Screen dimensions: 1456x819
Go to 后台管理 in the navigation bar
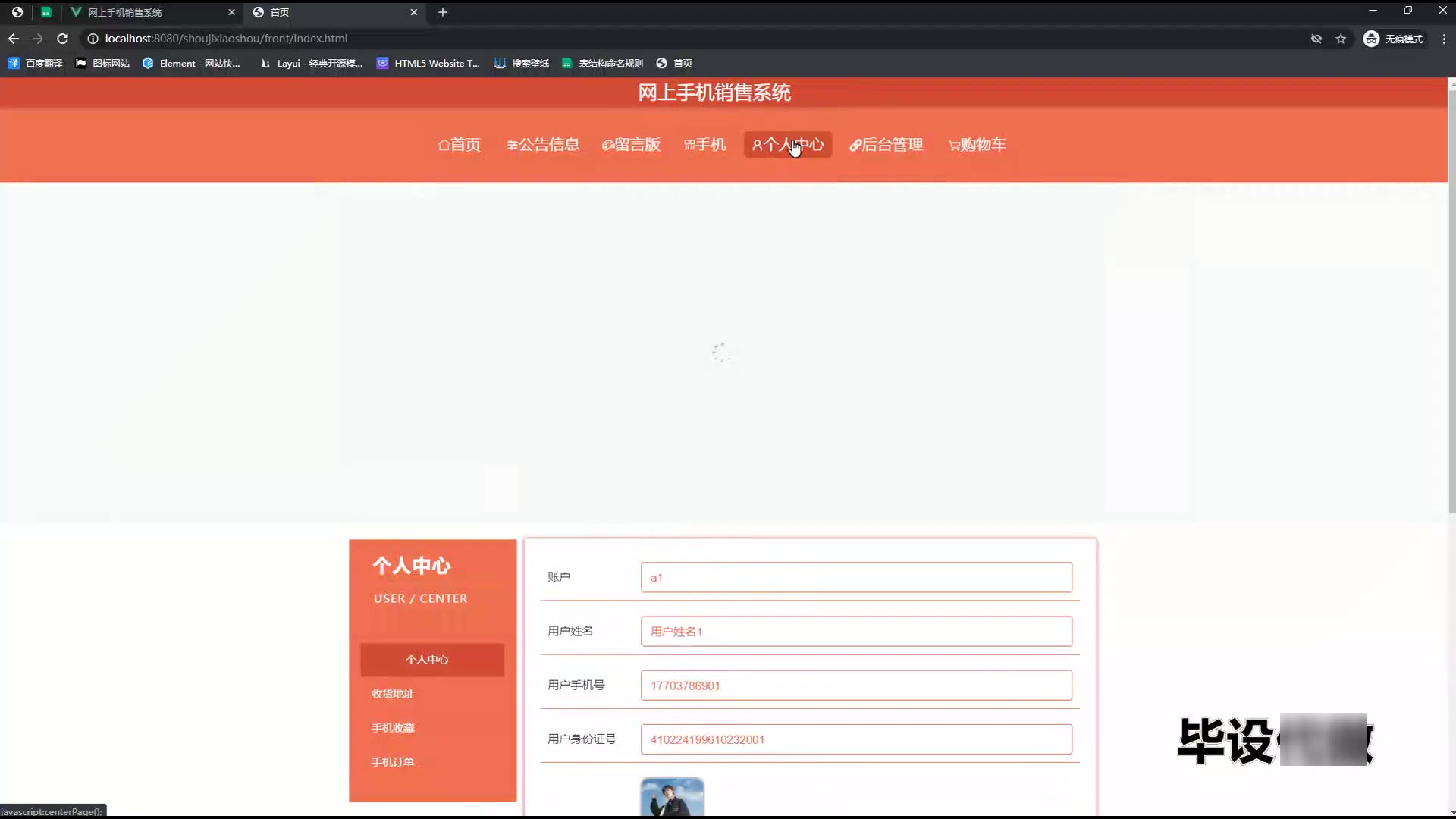pos(886,145)
